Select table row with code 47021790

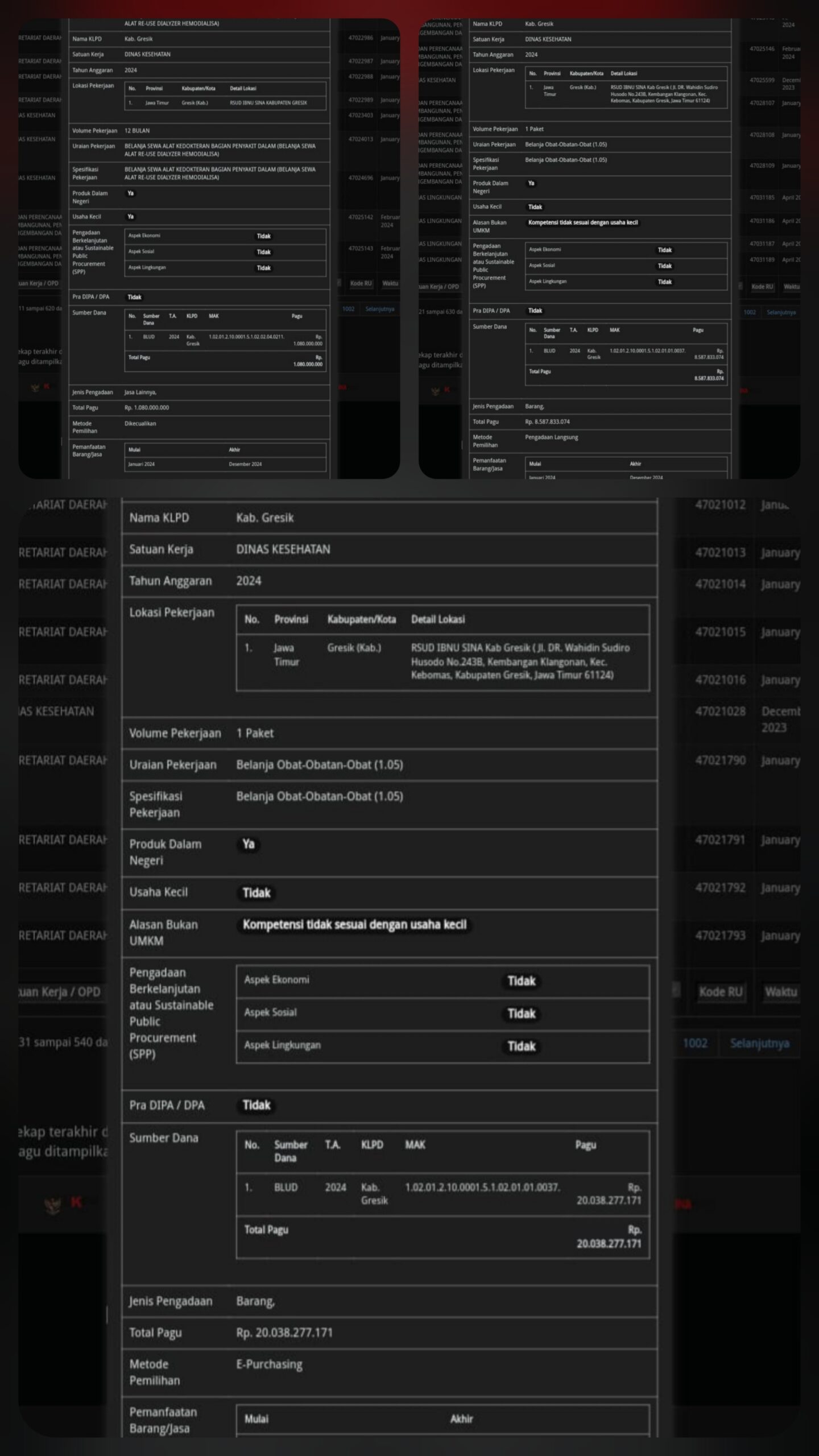(x=720, y=760)
